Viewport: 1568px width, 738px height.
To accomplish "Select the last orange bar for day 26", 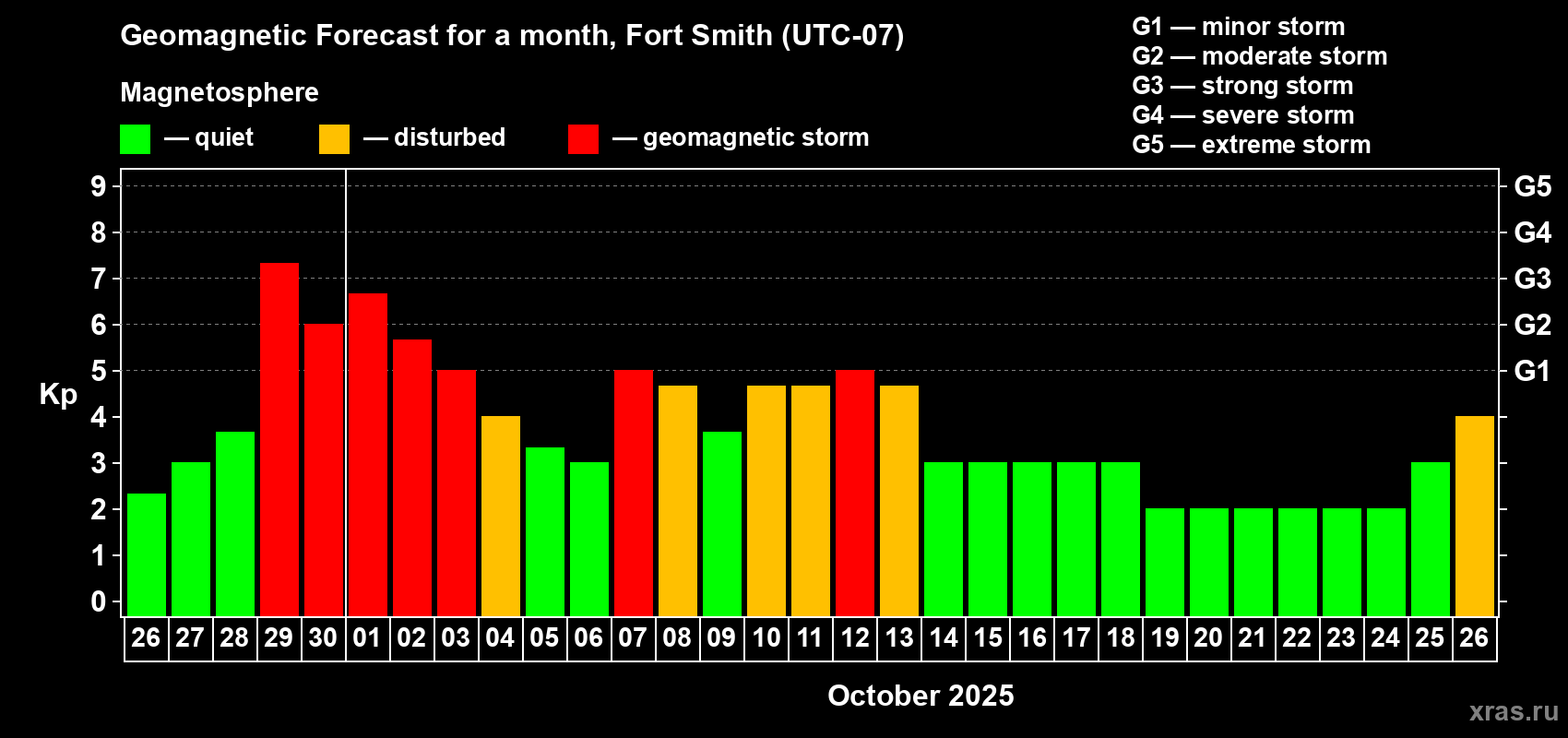I will coord(1475,516).
